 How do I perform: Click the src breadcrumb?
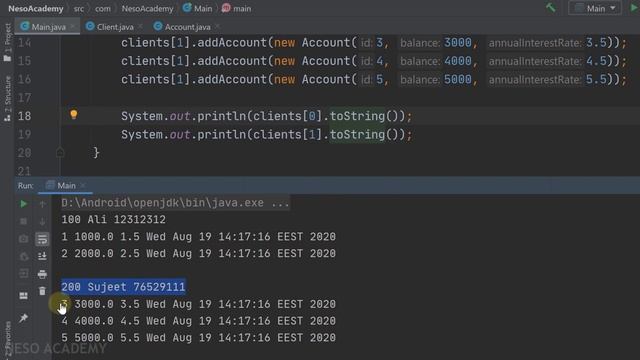click(79, 9)
